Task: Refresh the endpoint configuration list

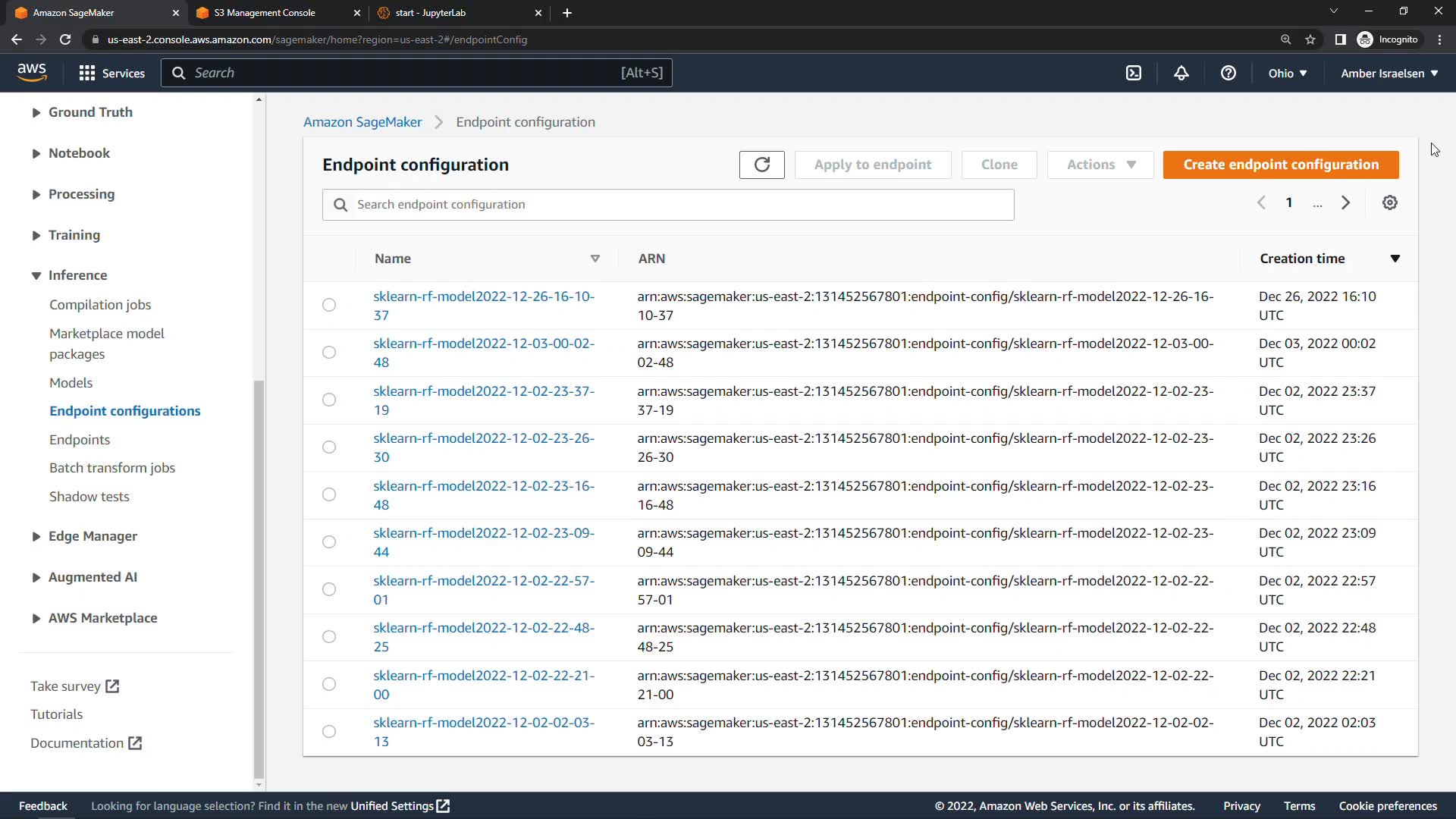Action: [761, 165]
